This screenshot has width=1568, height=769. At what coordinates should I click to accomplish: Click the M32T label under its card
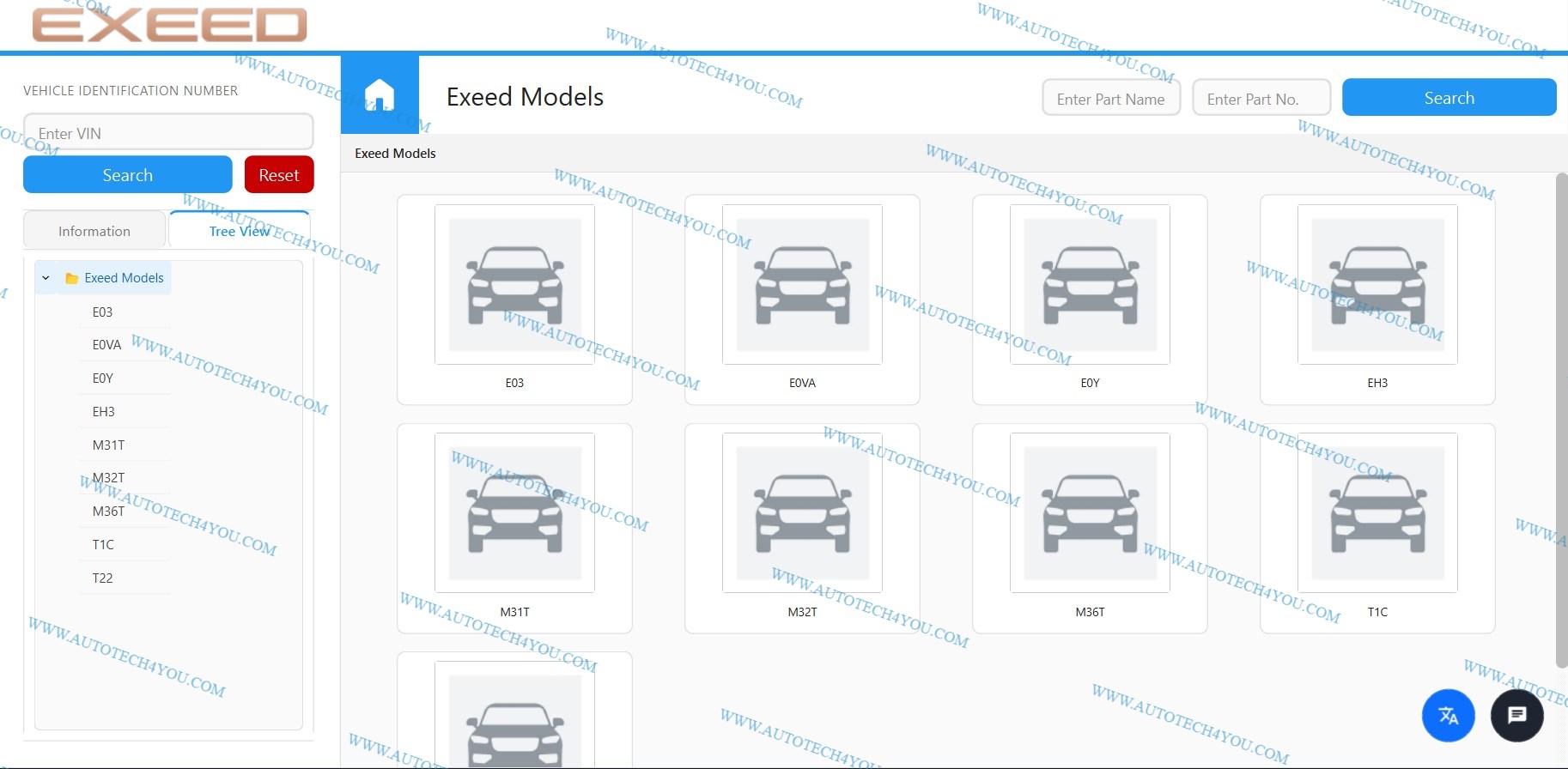802,612
